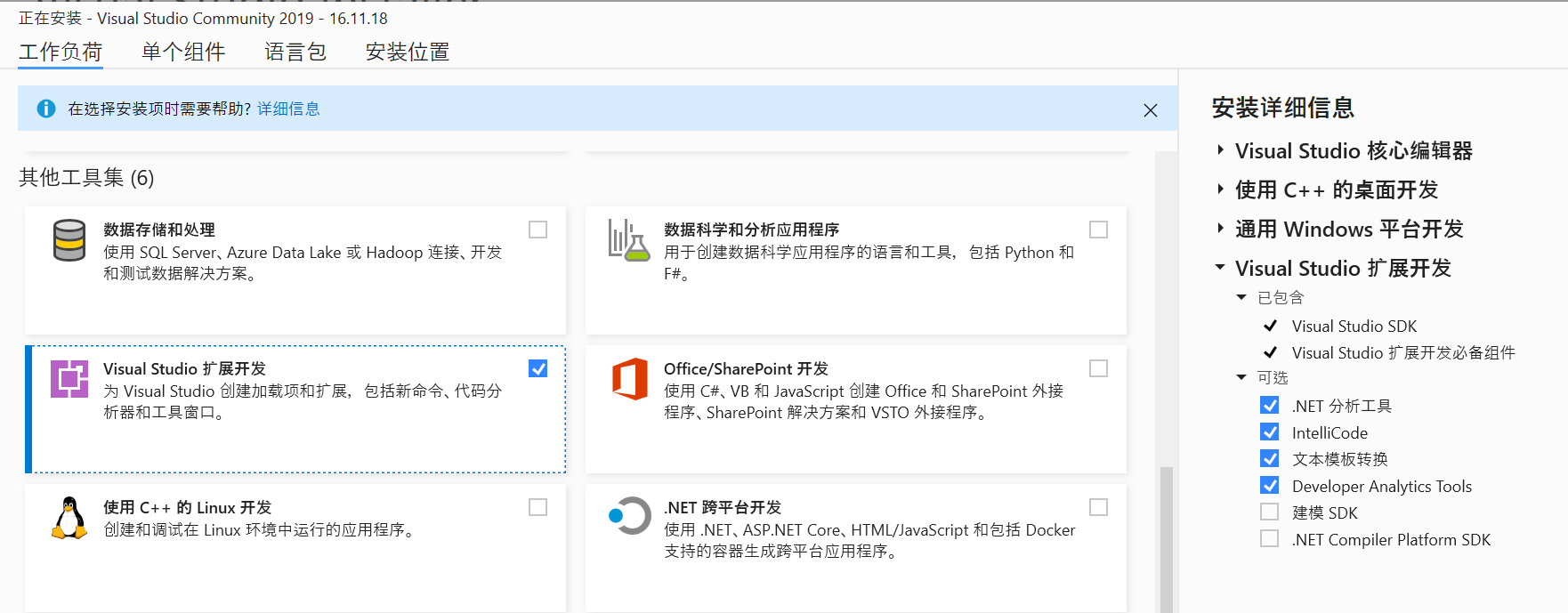The height and width of the screenshot is (613, 1568).
Task: Enable the .NET Compiler Platform SDK option
Action: [1270, 539]
